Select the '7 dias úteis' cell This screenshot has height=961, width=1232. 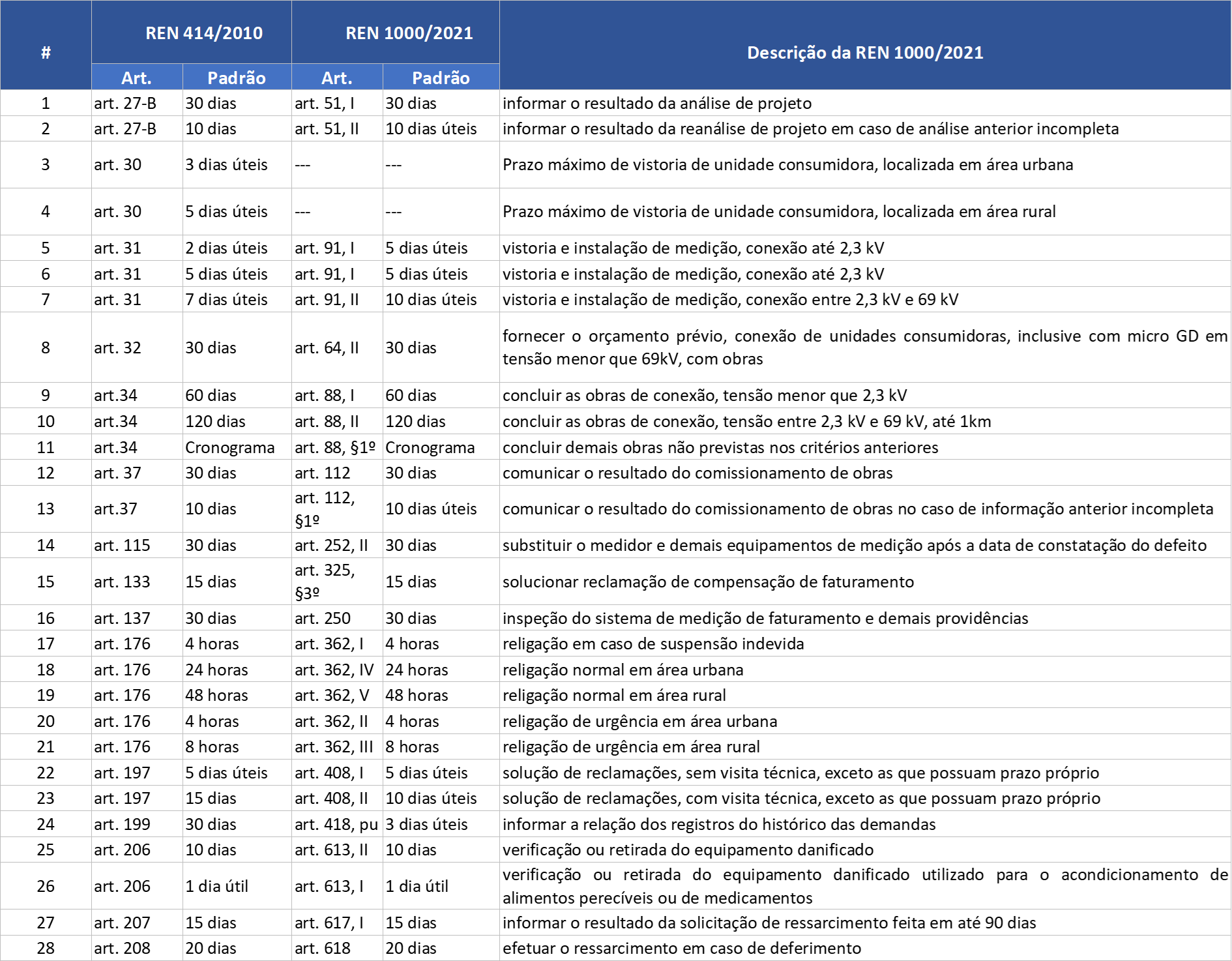point(226,299)
